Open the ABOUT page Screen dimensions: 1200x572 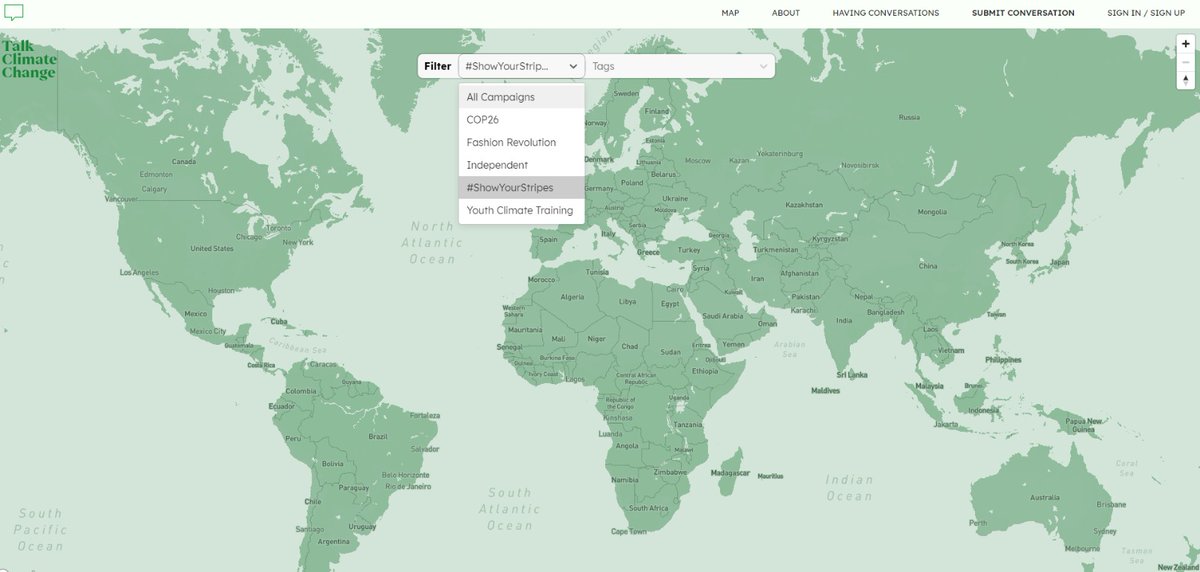pos(786,13)
